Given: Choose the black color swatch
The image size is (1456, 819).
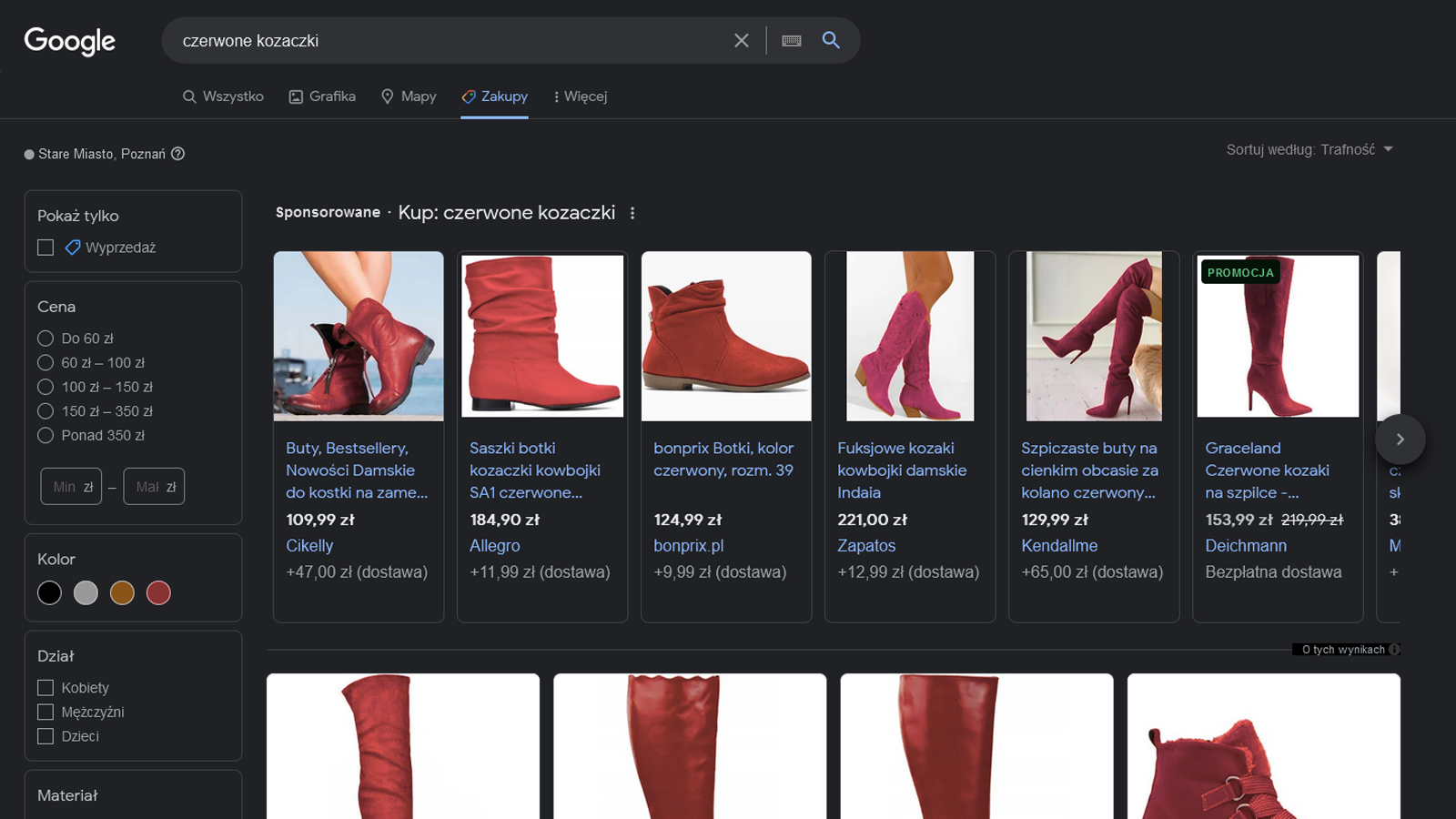Looking at the screenshot, I should click(x=49, y=593).
